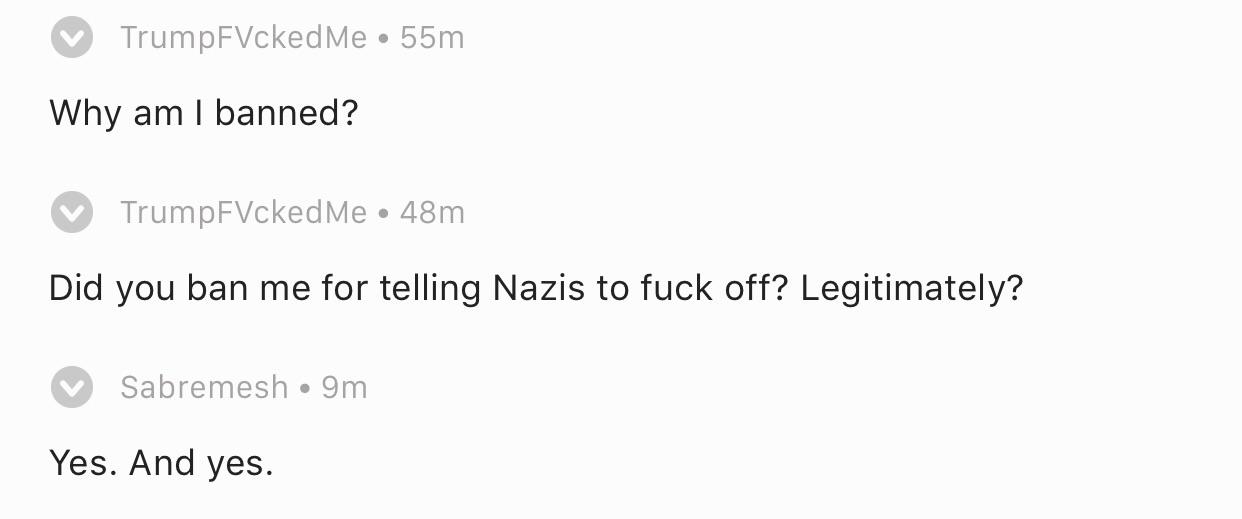The height and width of the screenshot is (519, 1242).
Task: Select the comment about telling Nazis off
Action: coord(535,288)
